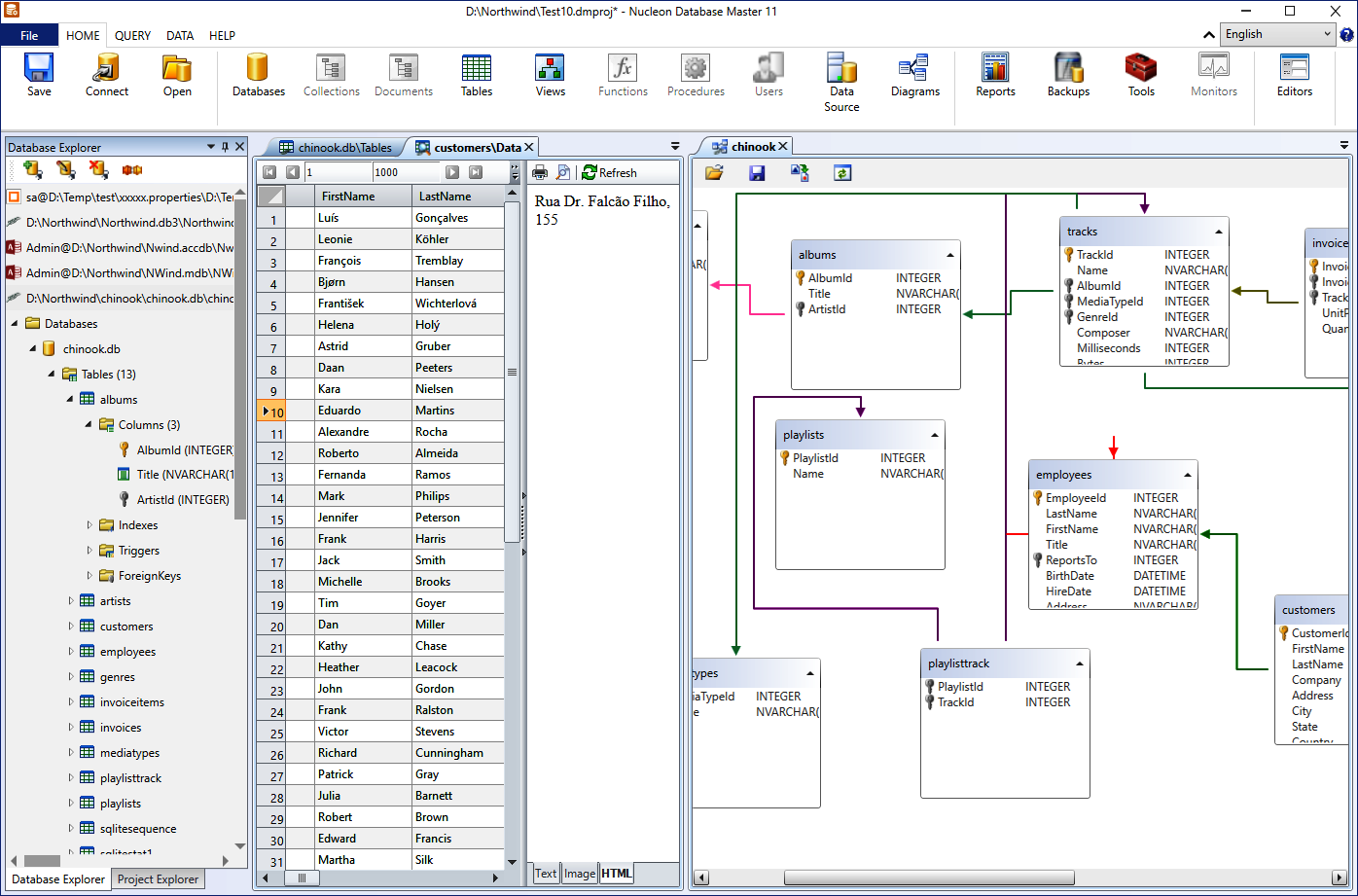
Task: Collapse the employees table box in the diagram
Action: tap(1186, 475)
